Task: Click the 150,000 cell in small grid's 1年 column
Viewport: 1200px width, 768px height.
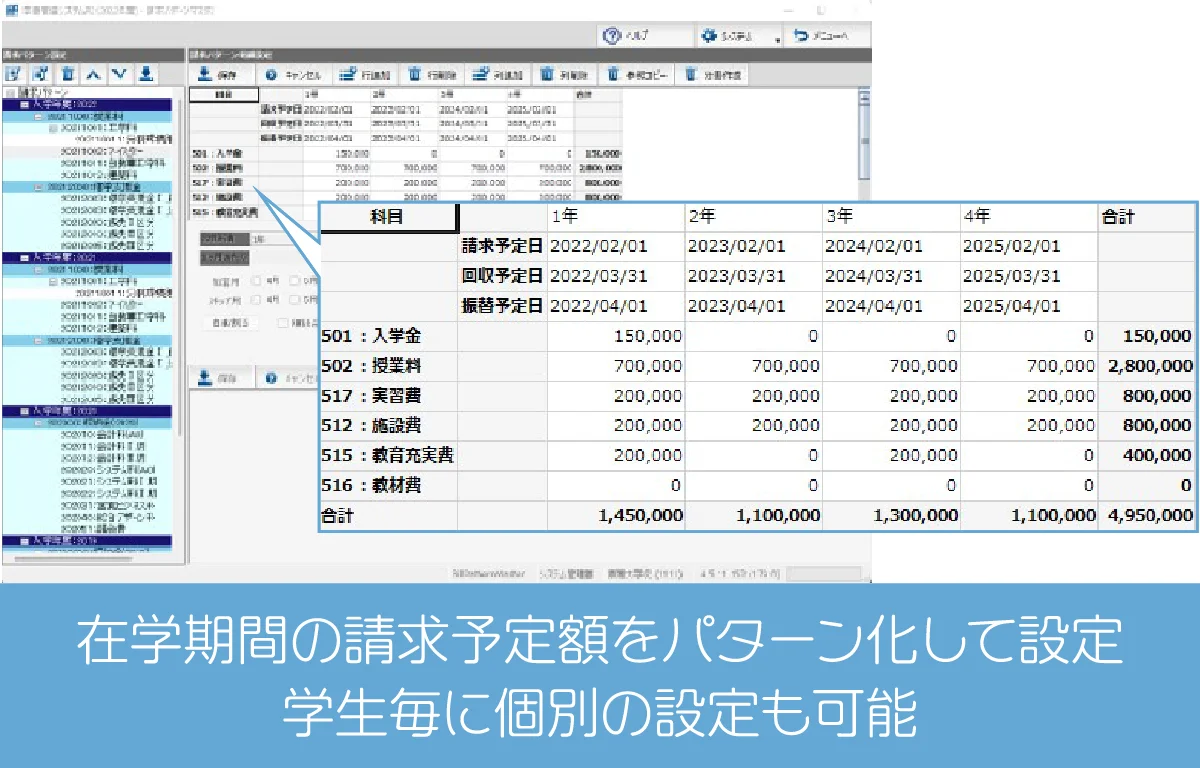Action: coord(336,154)
